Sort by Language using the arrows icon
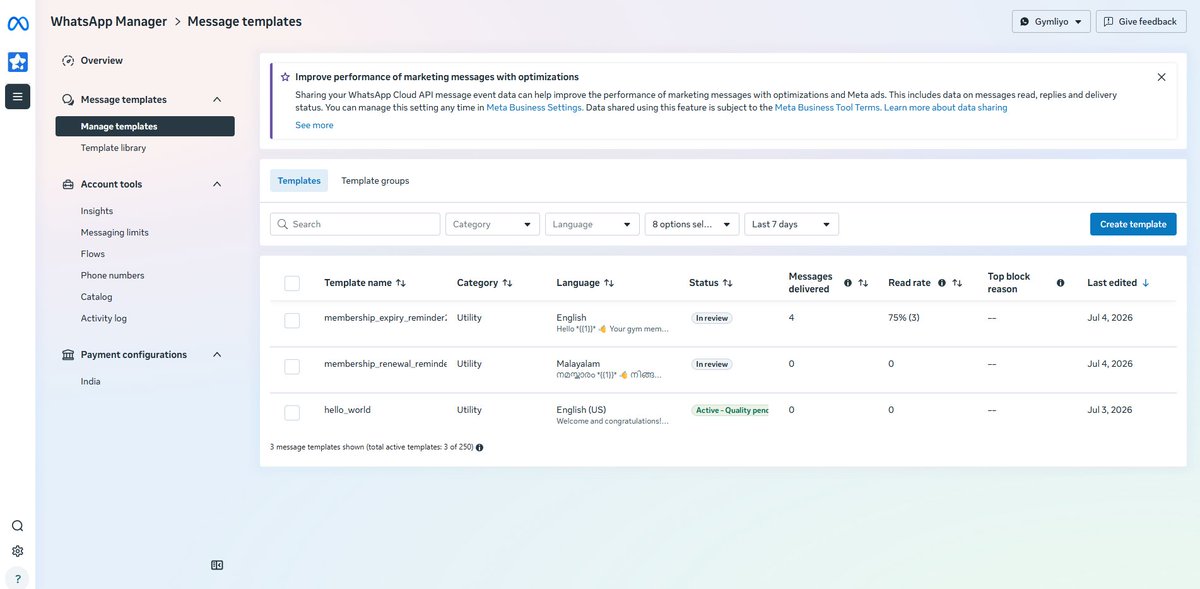 tap(609, 283)
